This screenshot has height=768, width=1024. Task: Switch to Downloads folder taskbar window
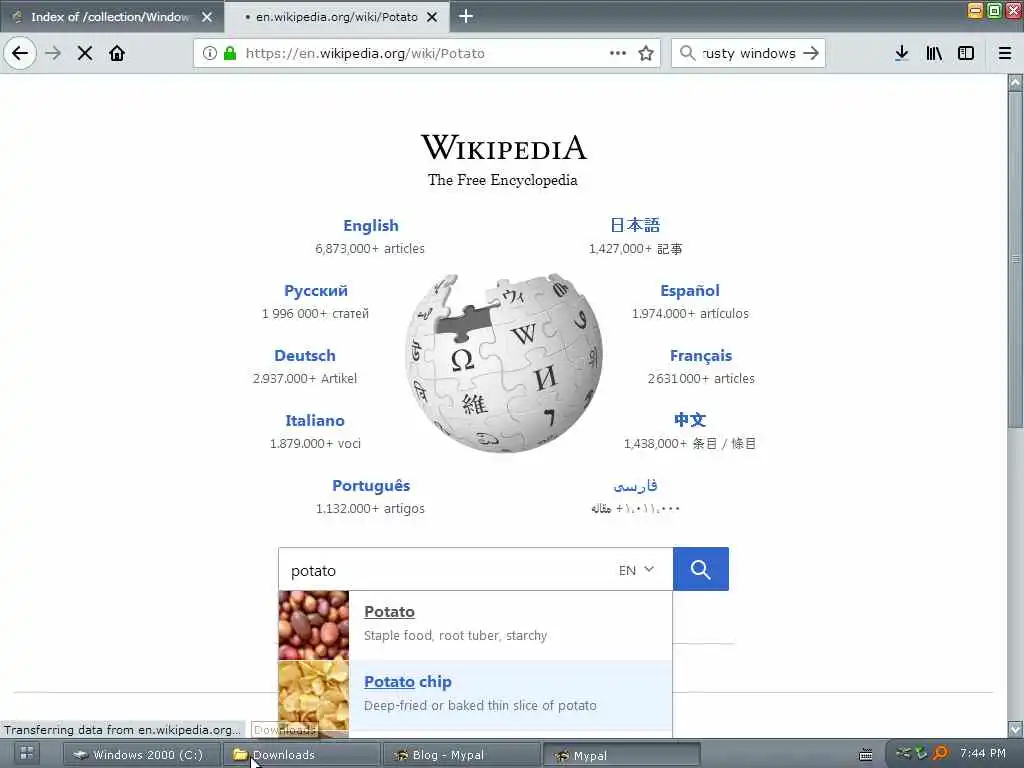pos(302,755)
